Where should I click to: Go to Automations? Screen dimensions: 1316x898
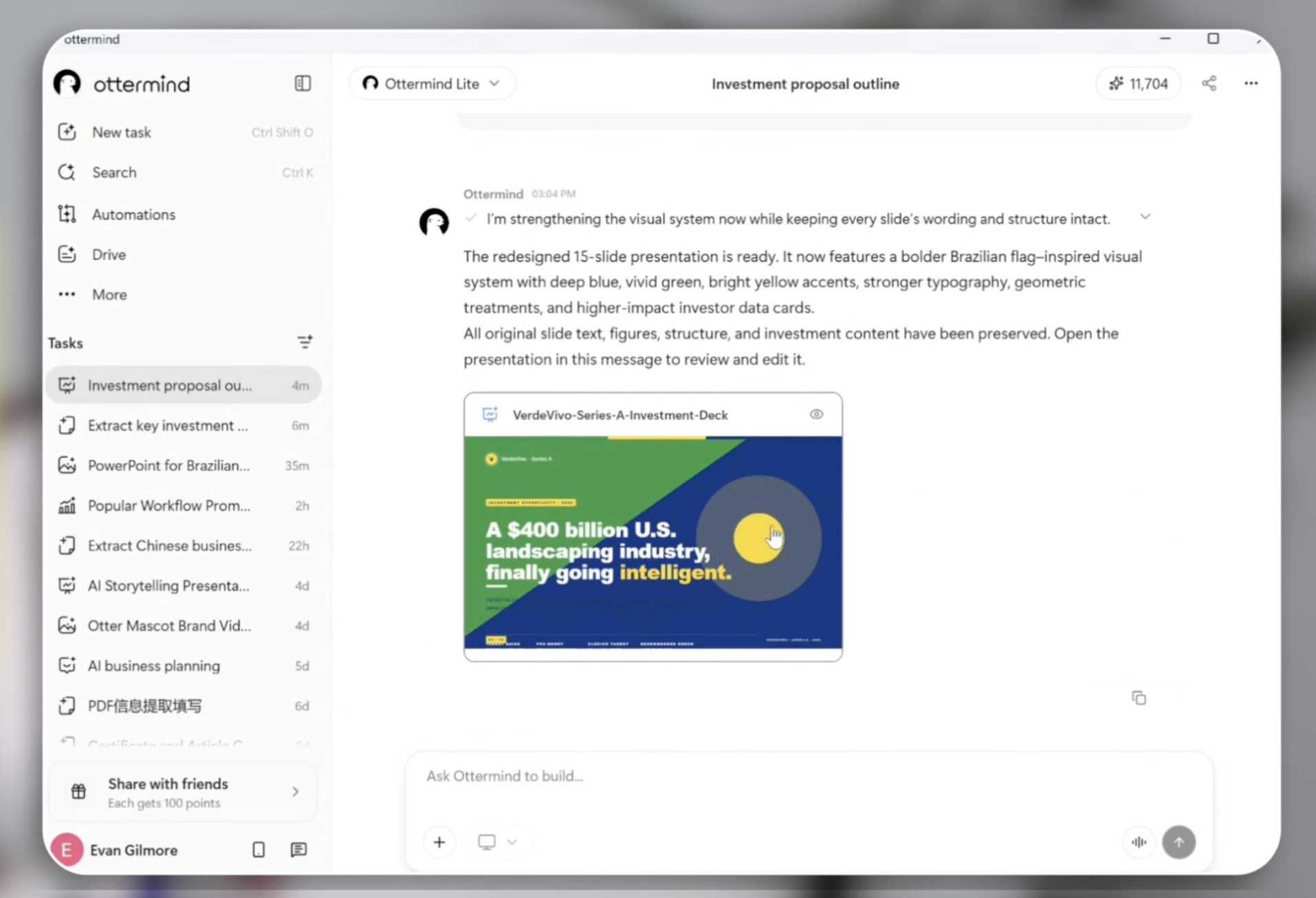184,214
